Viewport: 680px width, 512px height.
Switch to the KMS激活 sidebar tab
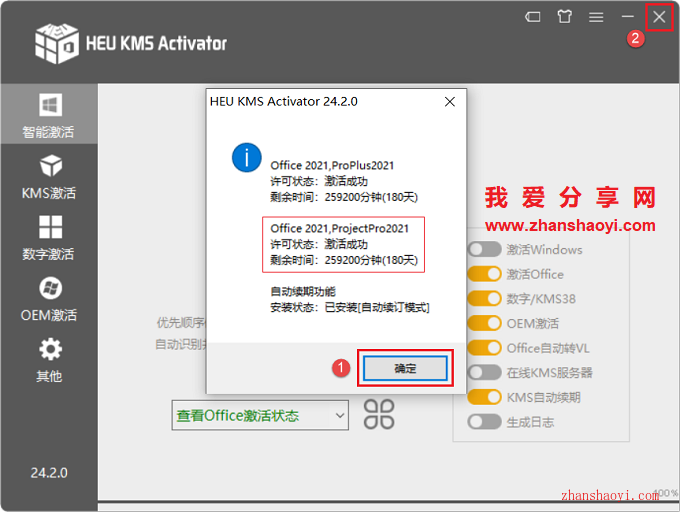[x=49, y=177]
